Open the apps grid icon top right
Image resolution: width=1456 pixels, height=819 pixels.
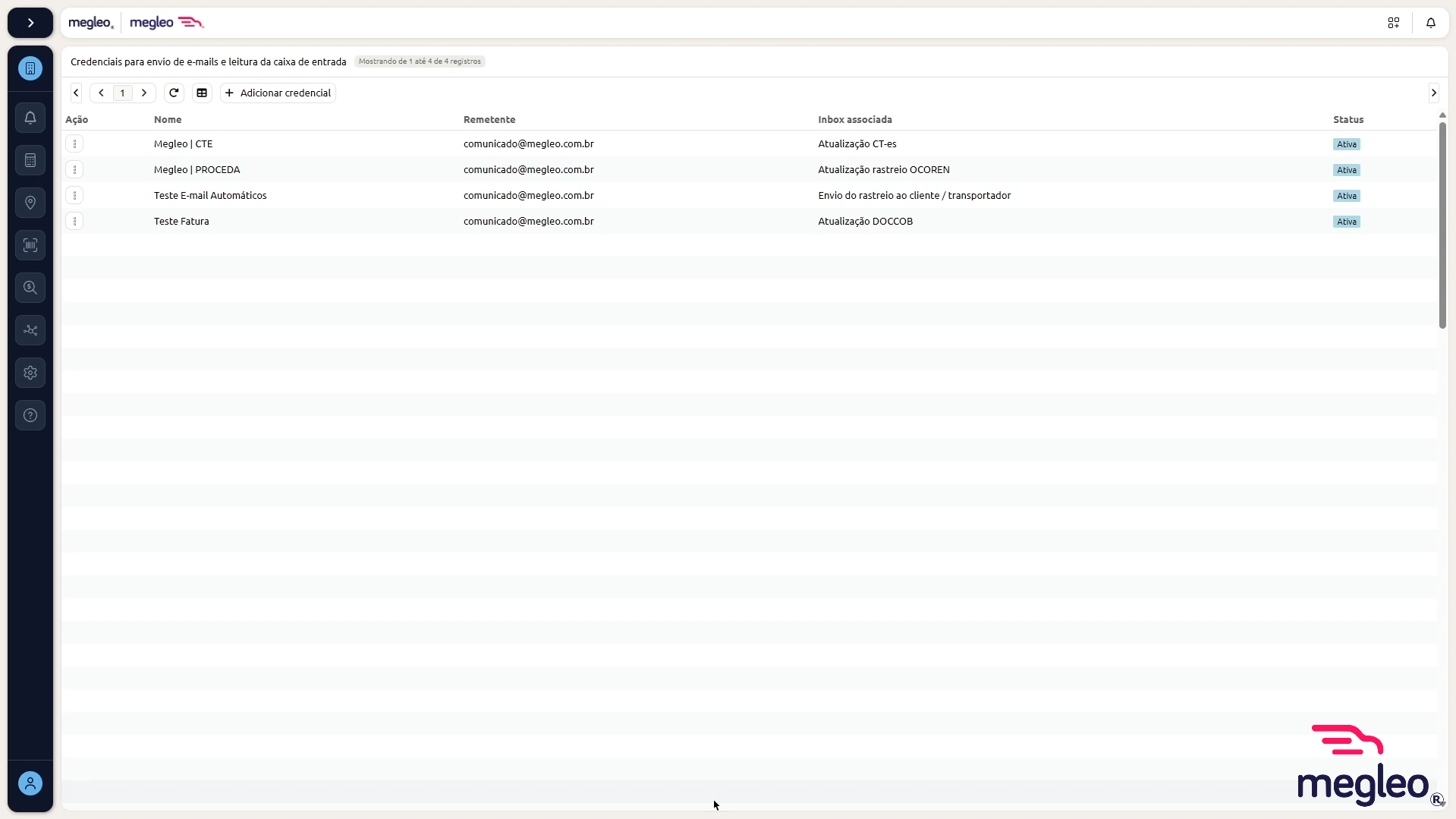(x=1394, y=23)
